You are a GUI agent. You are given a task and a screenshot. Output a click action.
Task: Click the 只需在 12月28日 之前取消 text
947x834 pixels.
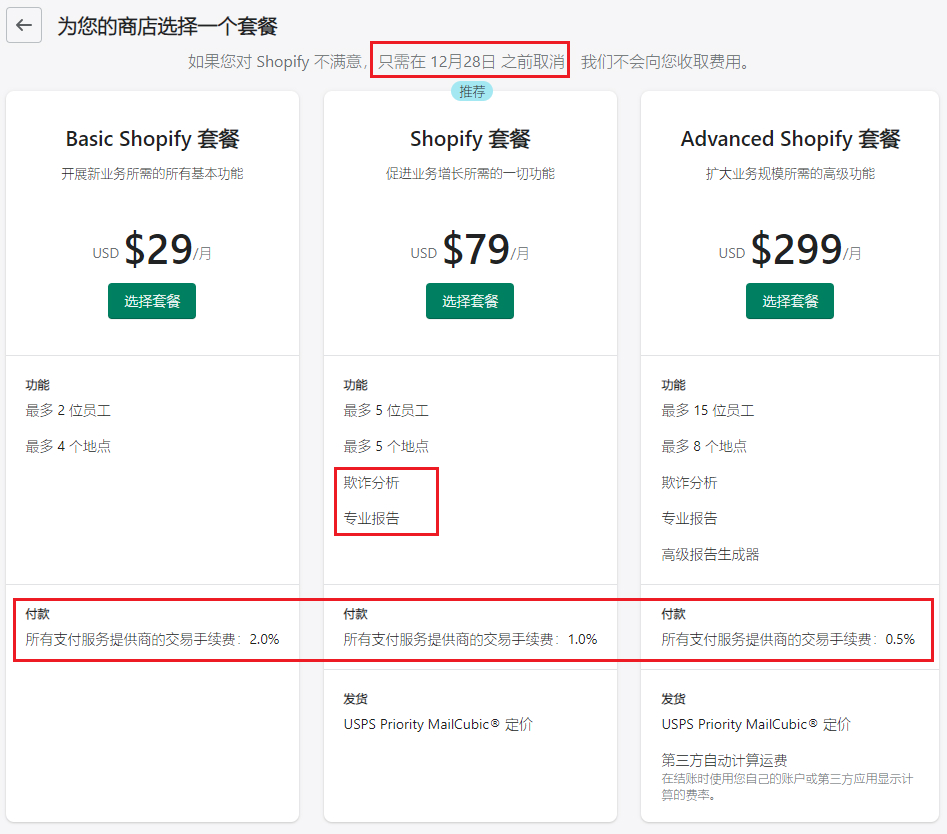tap(471, 62)
